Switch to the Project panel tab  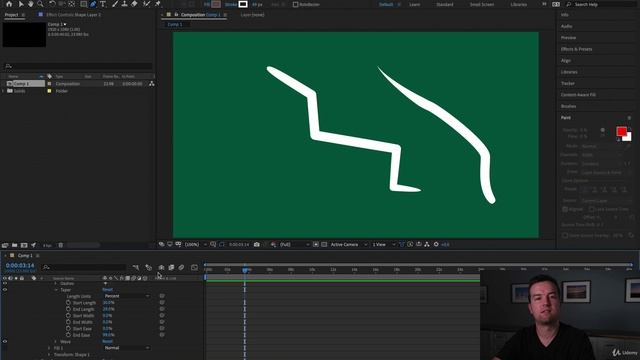(x=11, y=15)
